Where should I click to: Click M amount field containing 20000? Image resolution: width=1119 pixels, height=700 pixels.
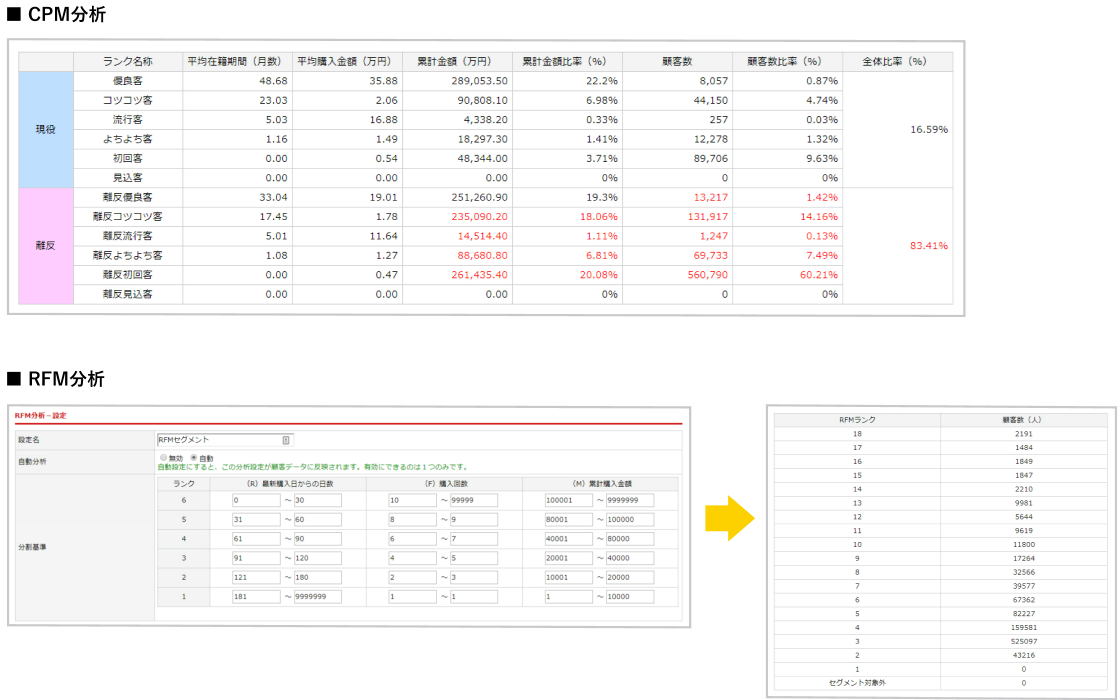(x=630, y=577)
